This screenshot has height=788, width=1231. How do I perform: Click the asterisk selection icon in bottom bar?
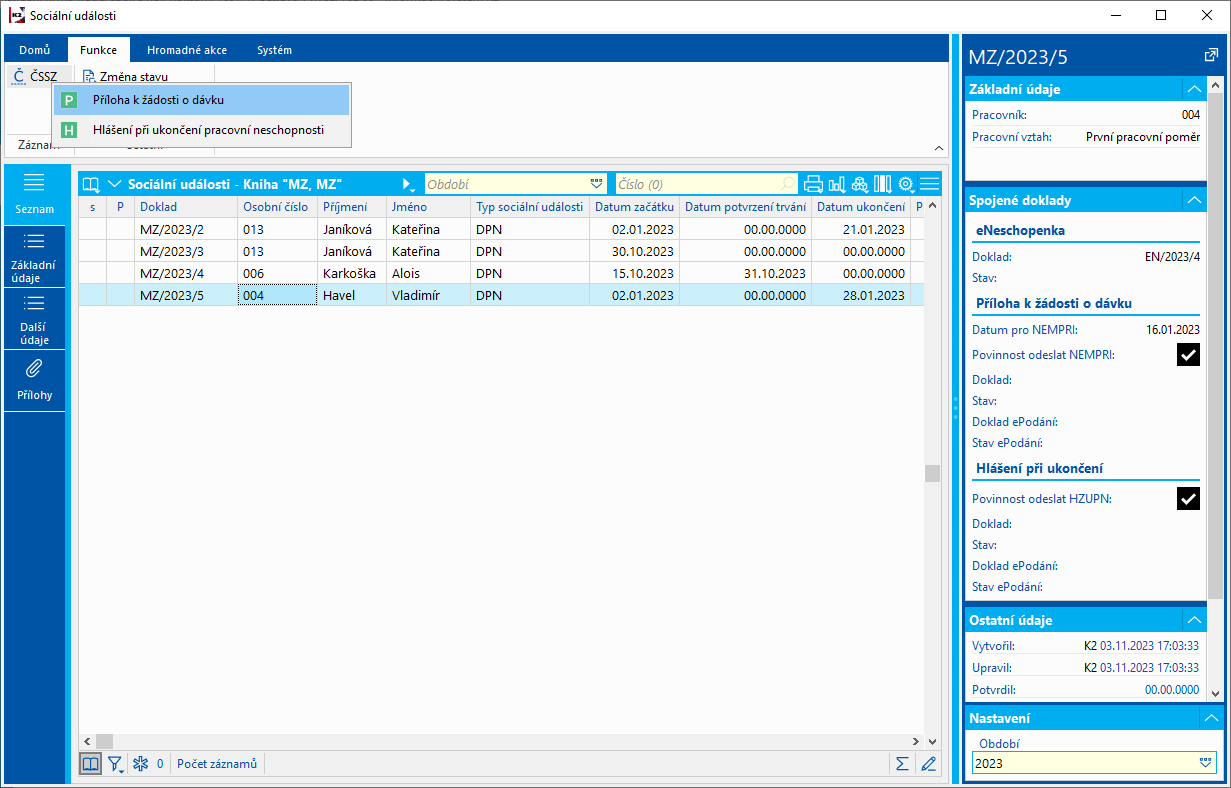141,763
